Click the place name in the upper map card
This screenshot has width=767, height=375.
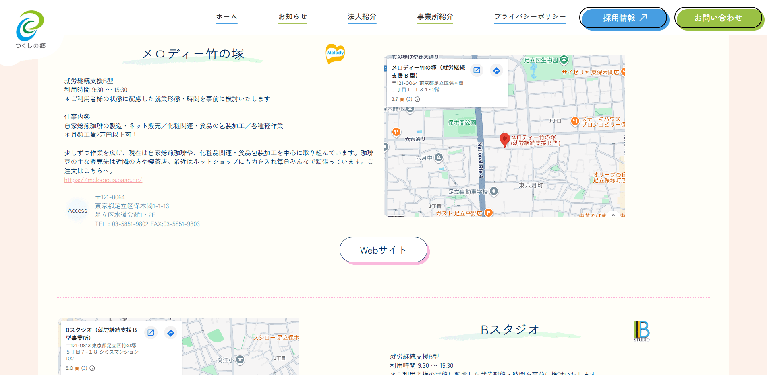click(x=429, y=71)
